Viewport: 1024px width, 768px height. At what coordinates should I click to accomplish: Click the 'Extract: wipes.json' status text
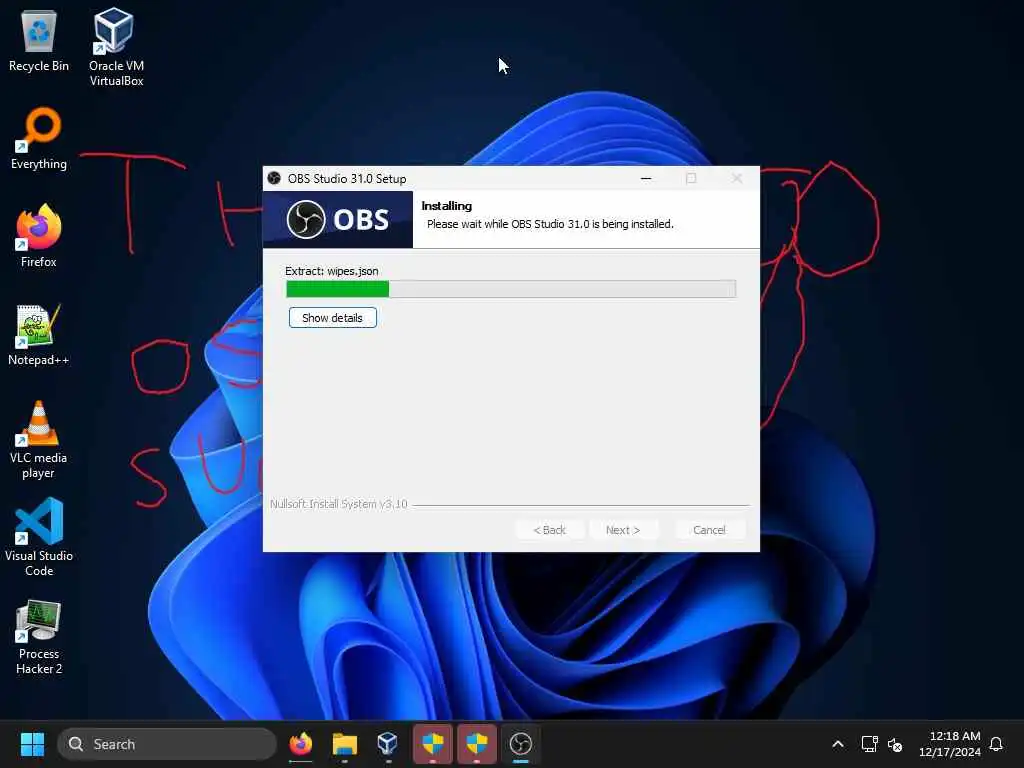click(332, 271)
